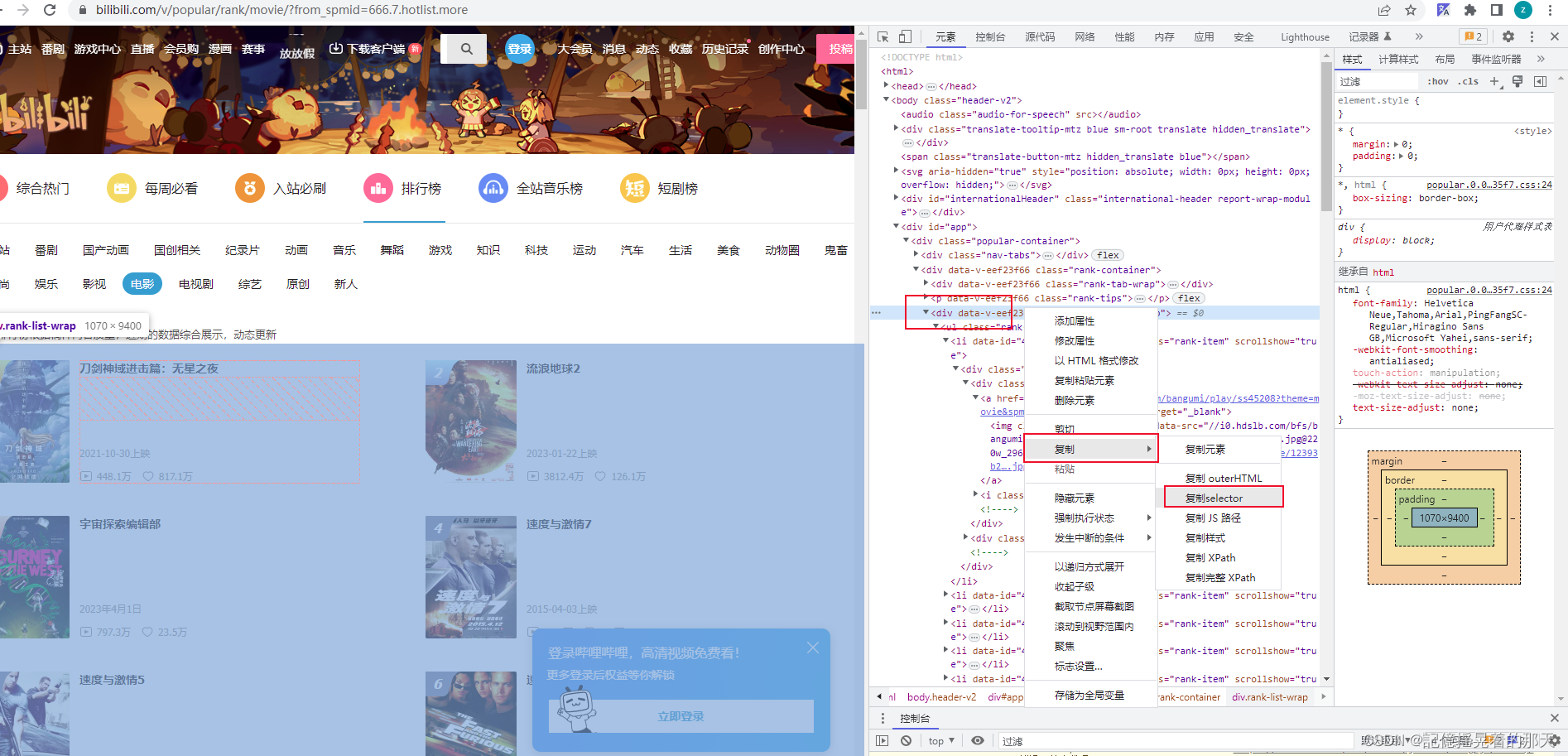This screenshot has width=1568, height=756.
Task: Expand the head element node
Action: point(887,85)
